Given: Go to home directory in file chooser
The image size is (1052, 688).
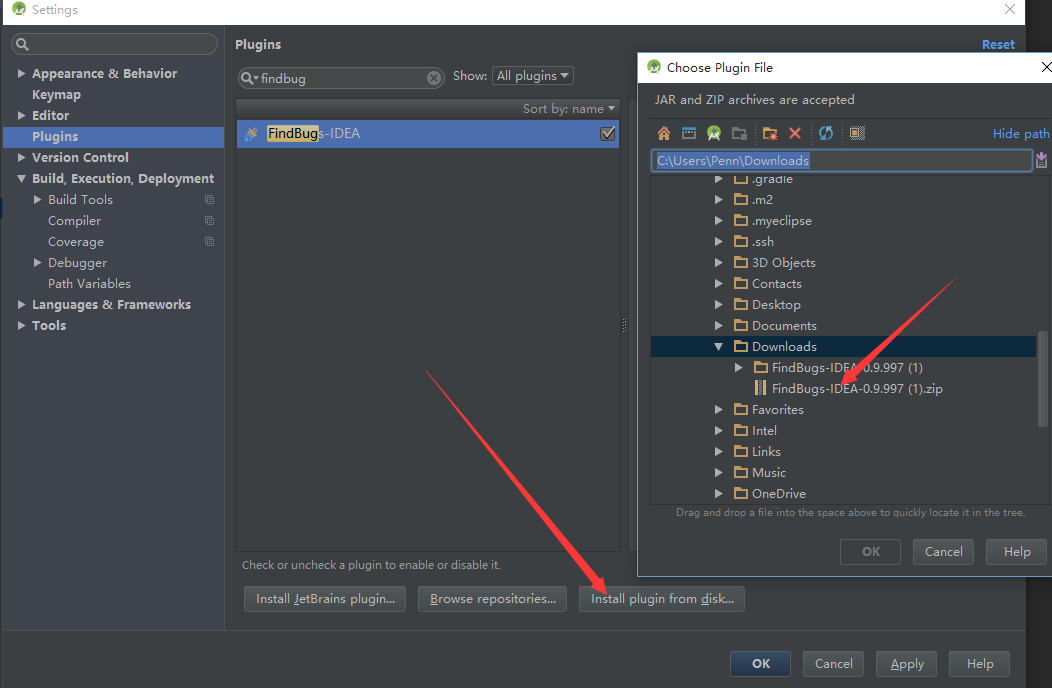Looking at the screenshot, I should pyautogui.click(x=664, y=133).
